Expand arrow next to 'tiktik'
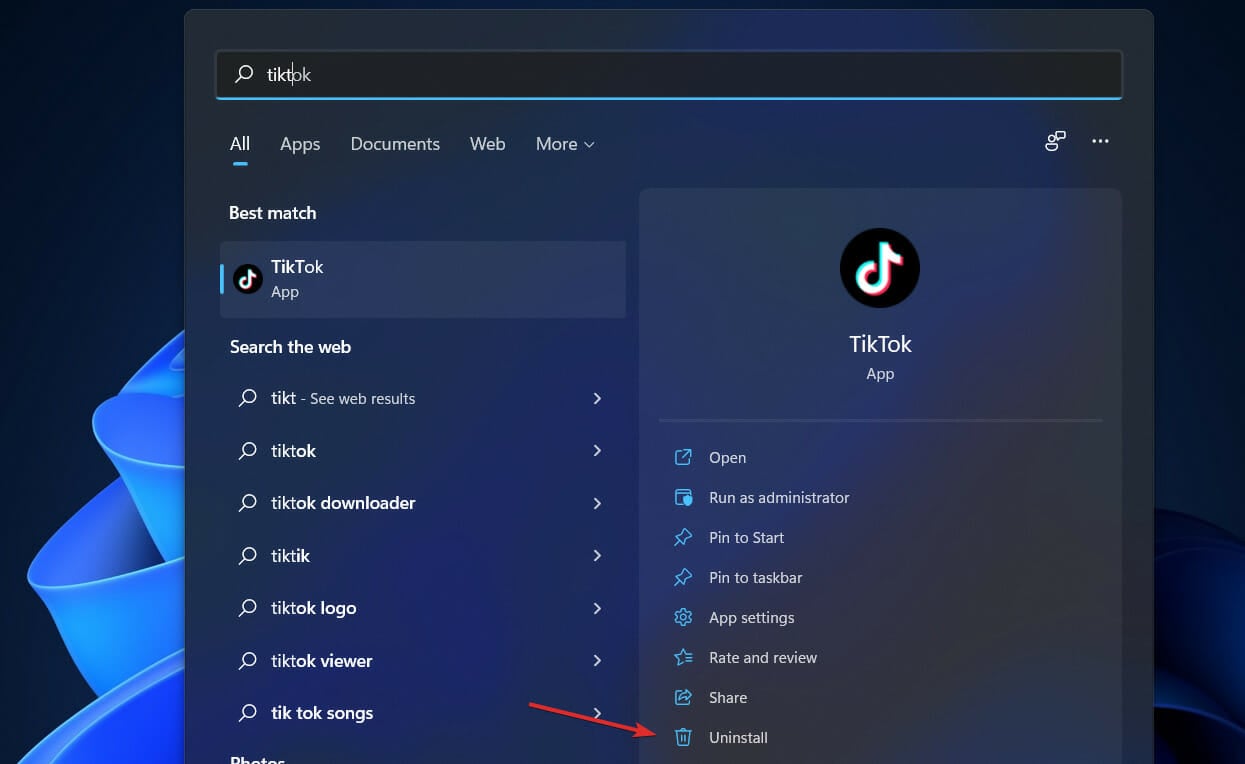This screenshot has width=1245, height=764. (597, 556)
